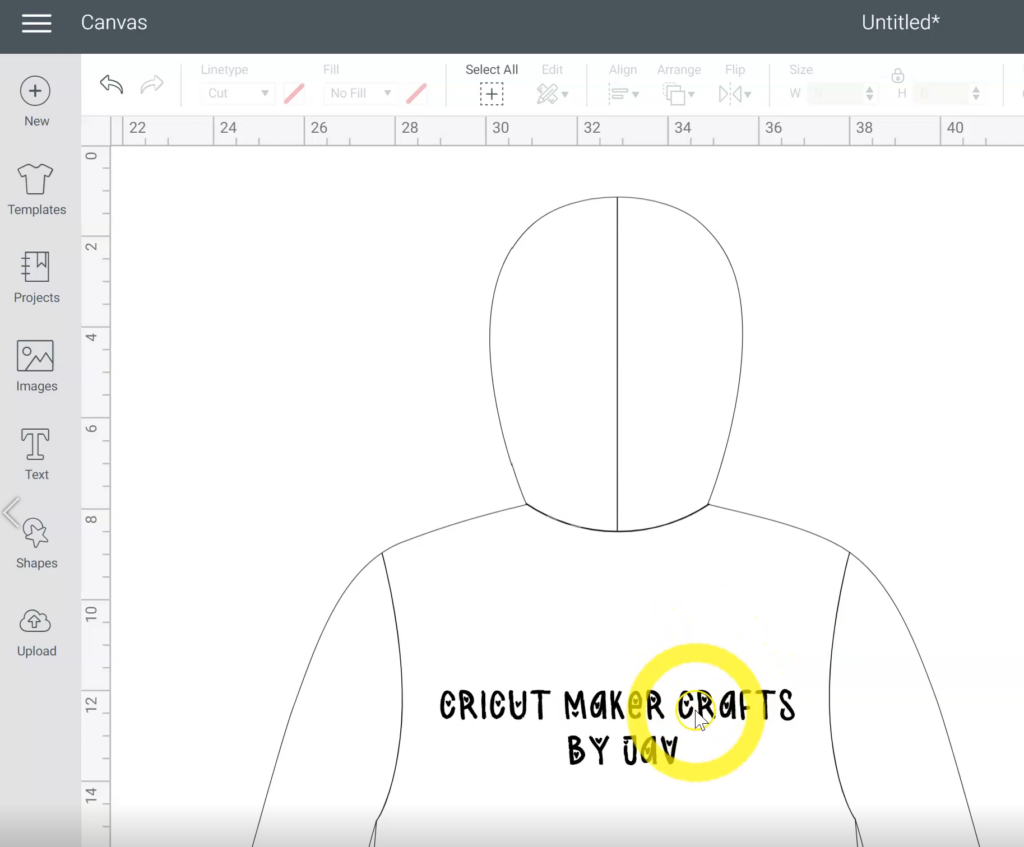This screenshot has width=1024, height=847.
Task: Add Text to the canvas
Action: (x=36, y=455)
